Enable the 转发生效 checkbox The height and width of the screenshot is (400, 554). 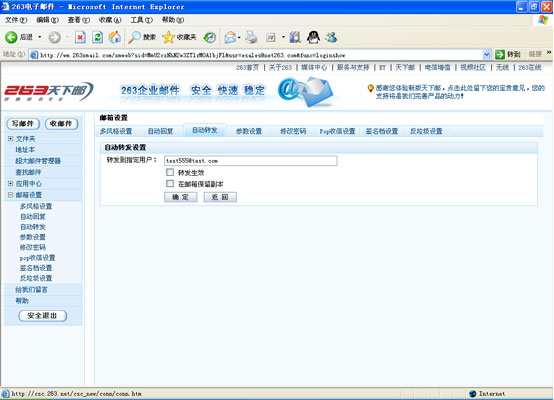[x=170, y=172]
